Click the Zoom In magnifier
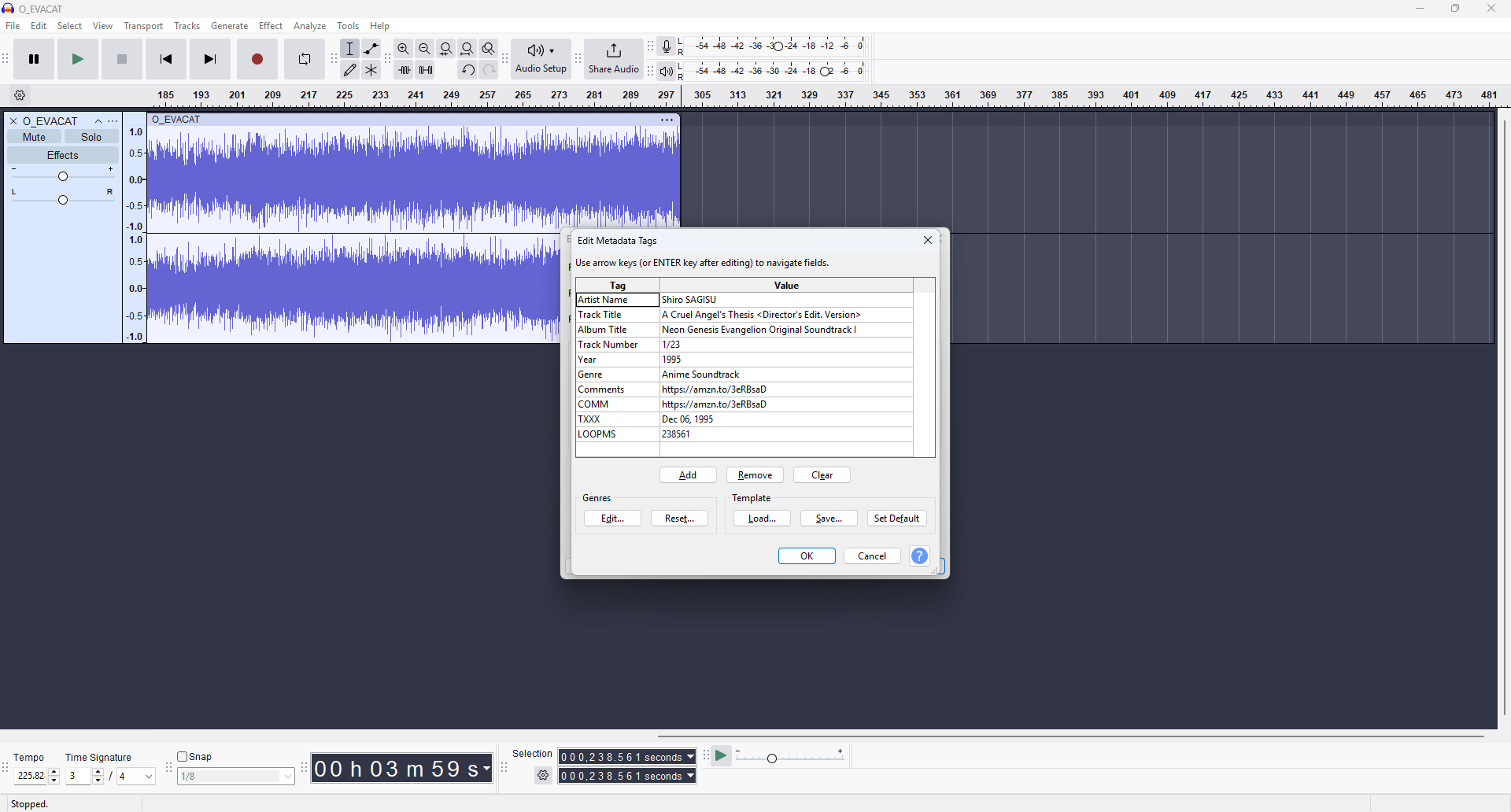Screen dimensions: 1511x812 tap(404, 49)
